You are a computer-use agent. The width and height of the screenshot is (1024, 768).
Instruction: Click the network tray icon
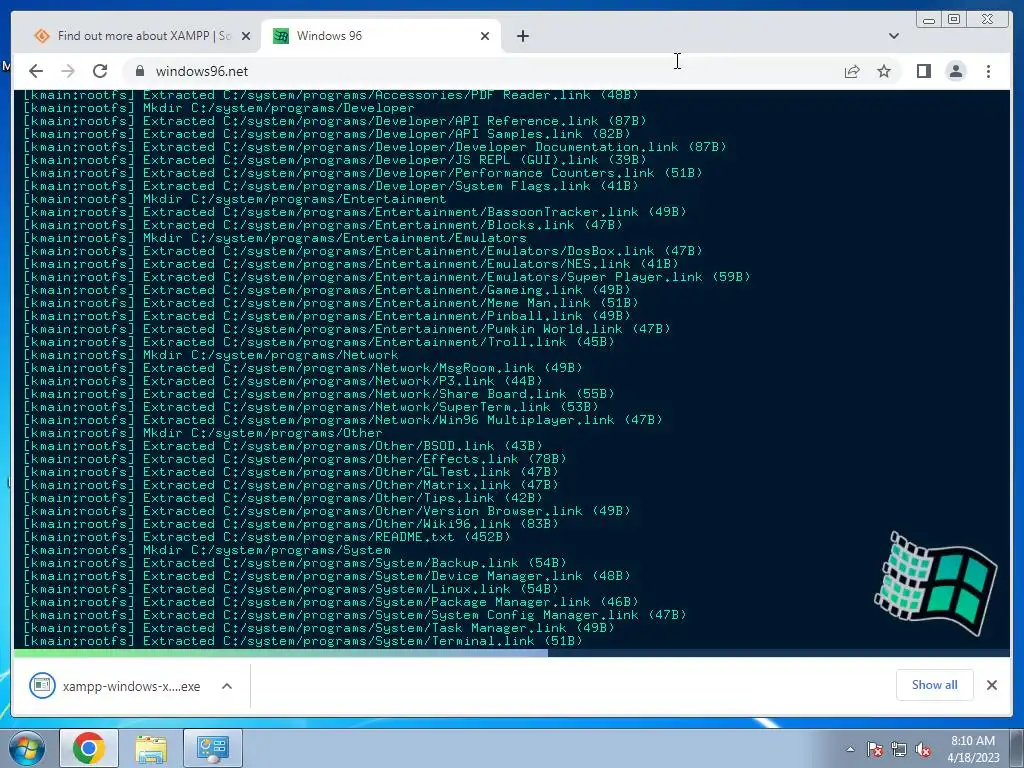click(899, 749)
